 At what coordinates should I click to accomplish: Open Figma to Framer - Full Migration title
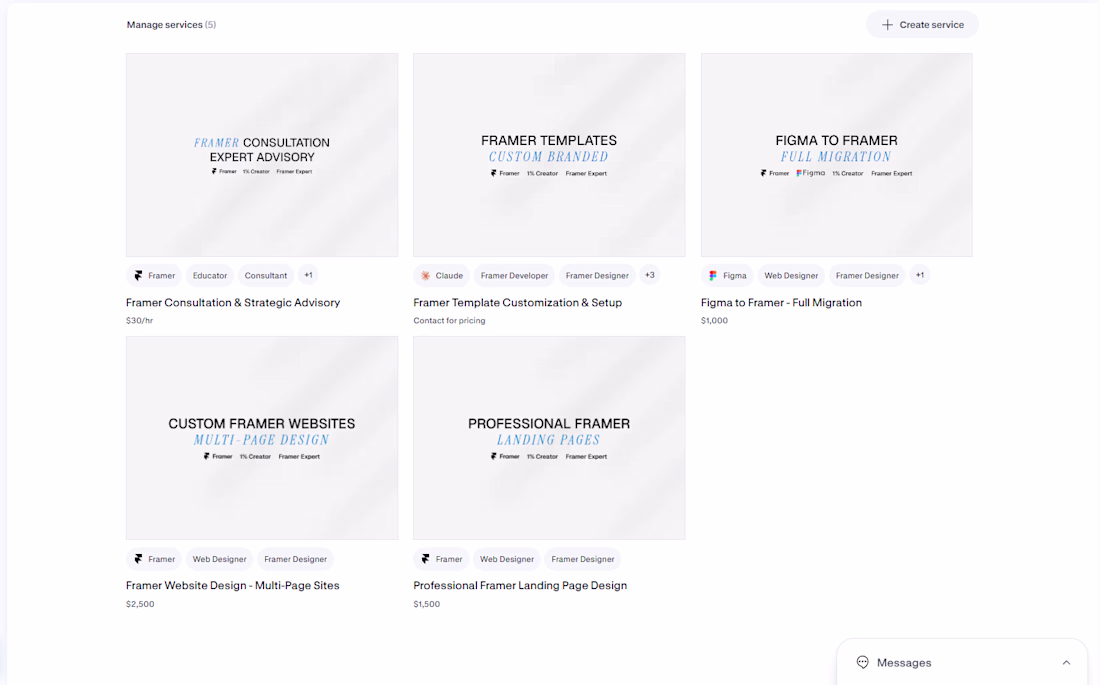(x=782, y=302)
